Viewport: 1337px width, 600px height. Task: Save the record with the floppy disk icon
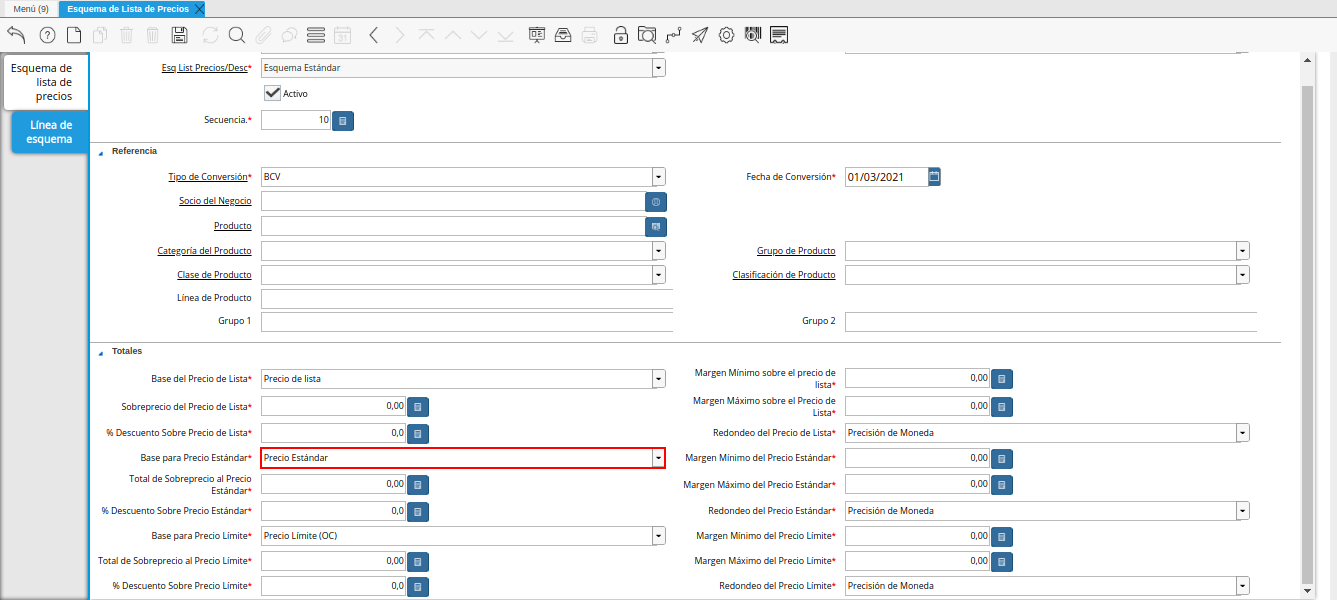180,35
